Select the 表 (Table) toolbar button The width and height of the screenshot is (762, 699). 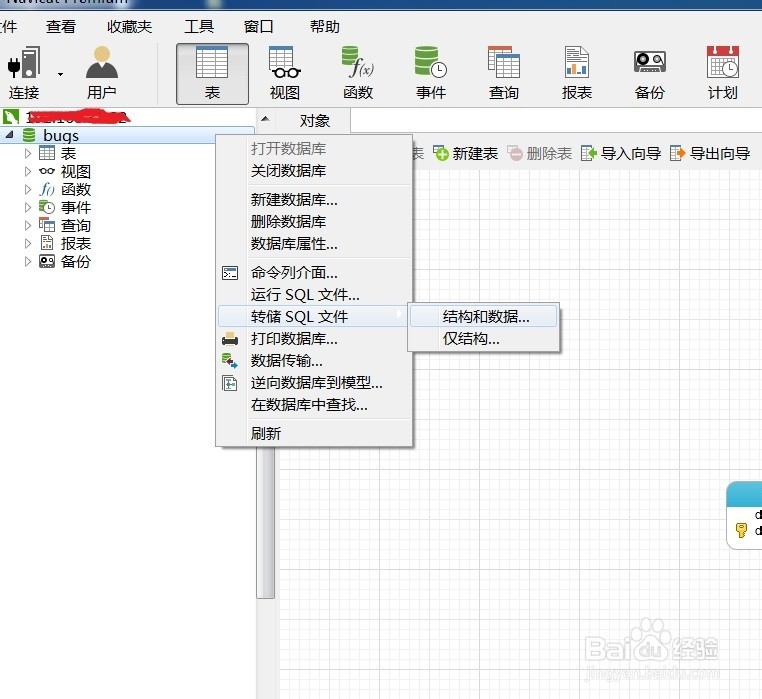coord(212,74)
